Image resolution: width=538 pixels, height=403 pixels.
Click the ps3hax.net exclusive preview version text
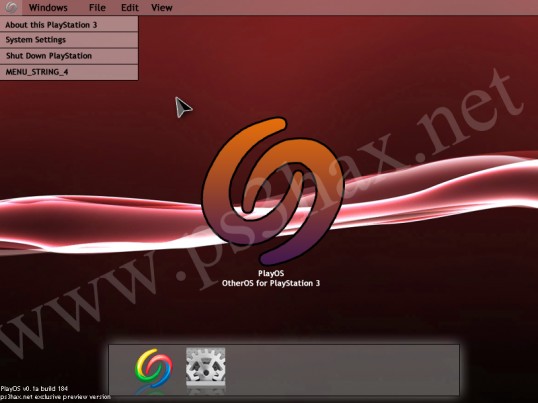point(56,397)
